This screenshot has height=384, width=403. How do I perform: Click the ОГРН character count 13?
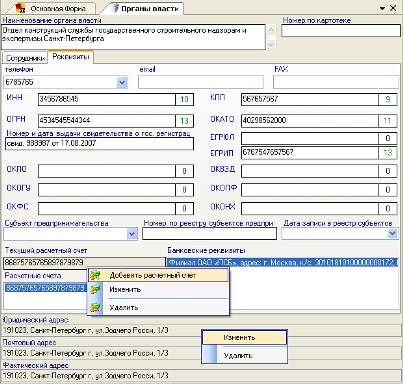point(184,121)
